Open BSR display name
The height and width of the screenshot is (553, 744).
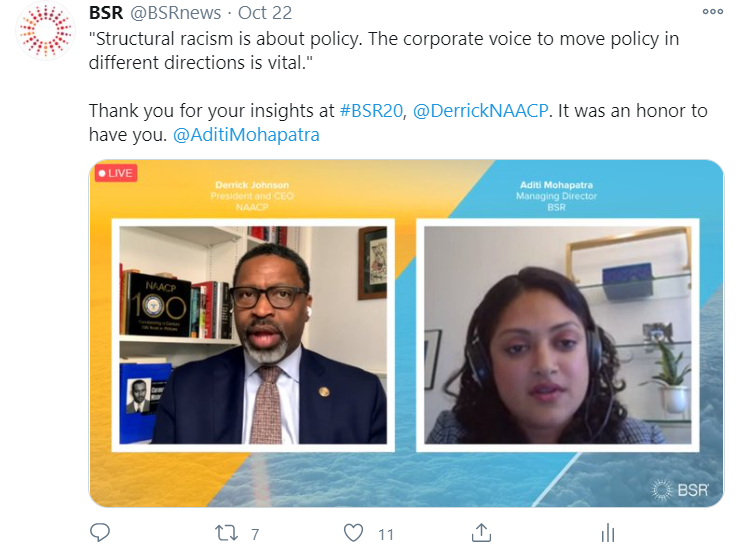click(106, 13)
